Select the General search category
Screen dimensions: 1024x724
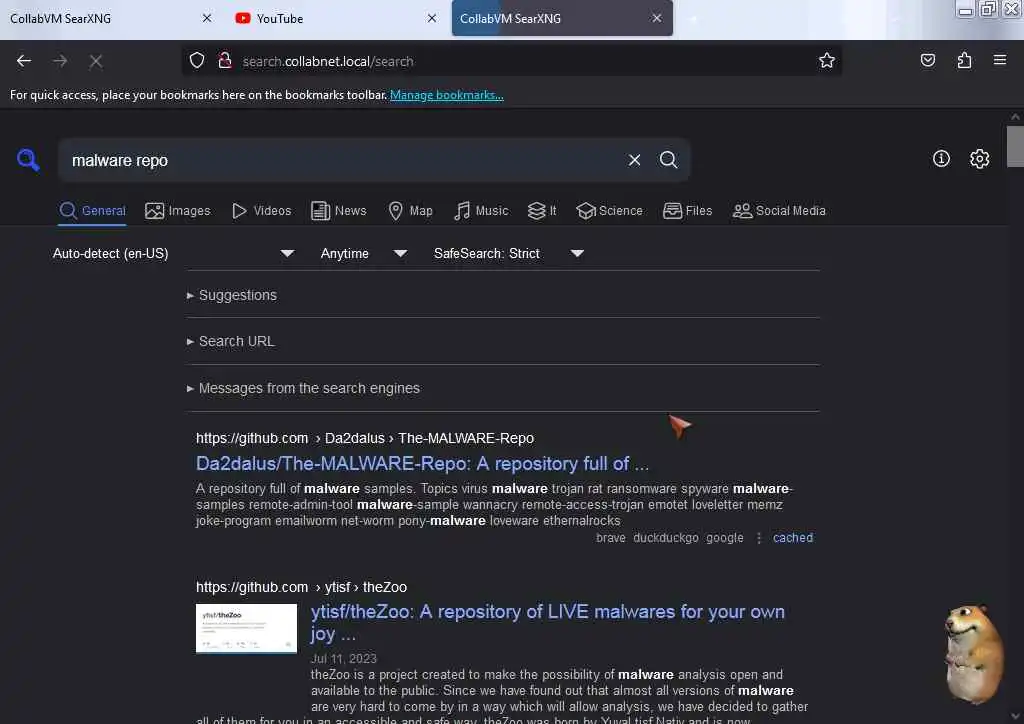[x=92, y=211]
